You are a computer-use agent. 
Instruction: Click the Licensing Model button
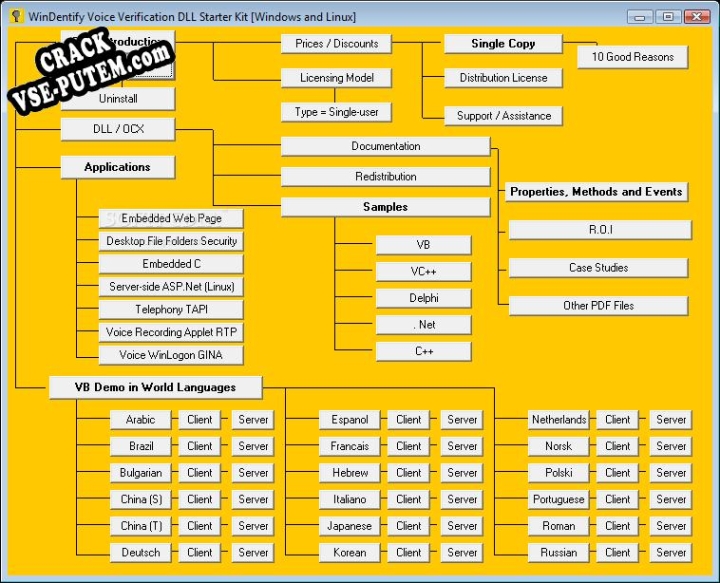(x=336, y=78)
